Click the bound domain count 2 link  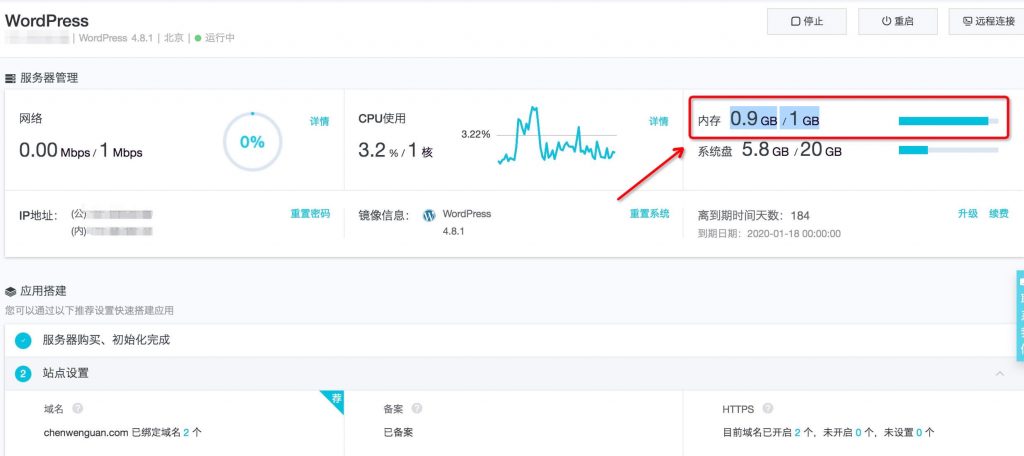(x=186, y=432)
